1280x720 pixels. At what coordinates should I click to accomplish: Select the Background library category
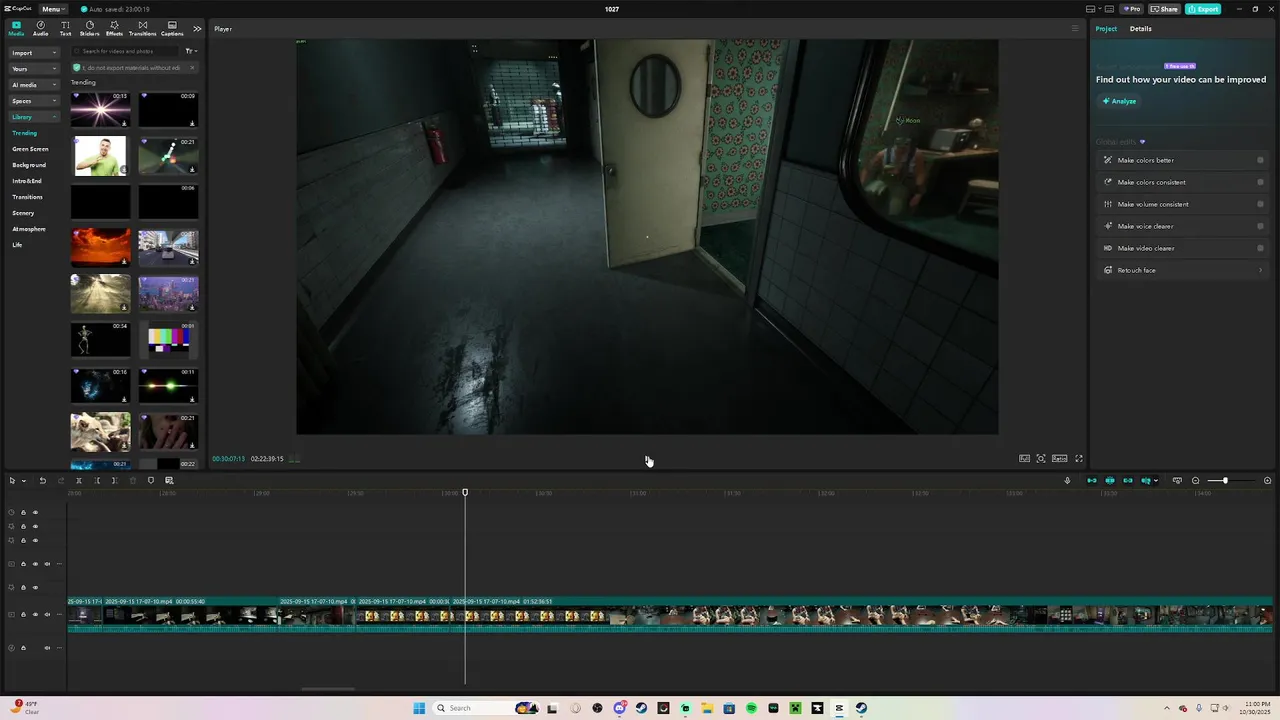click(x=29, y=165)
